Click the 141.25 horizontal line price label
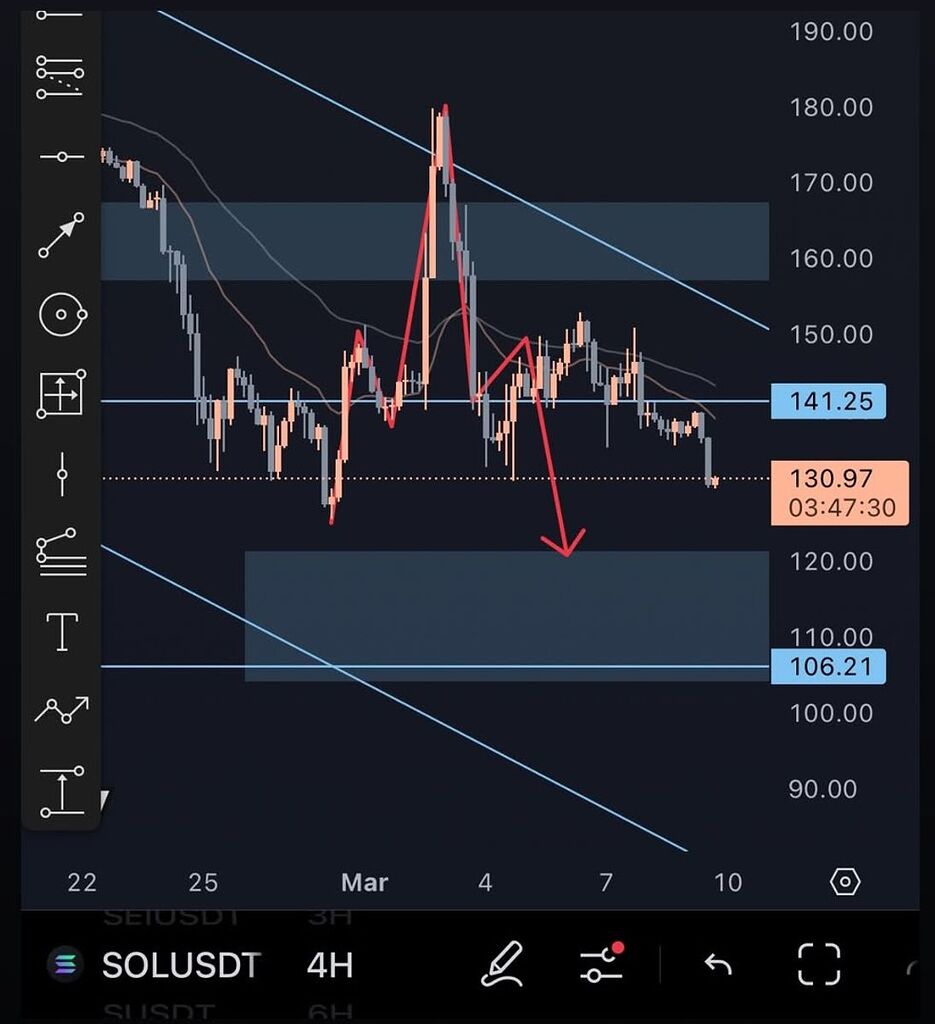 coord(828,402)
